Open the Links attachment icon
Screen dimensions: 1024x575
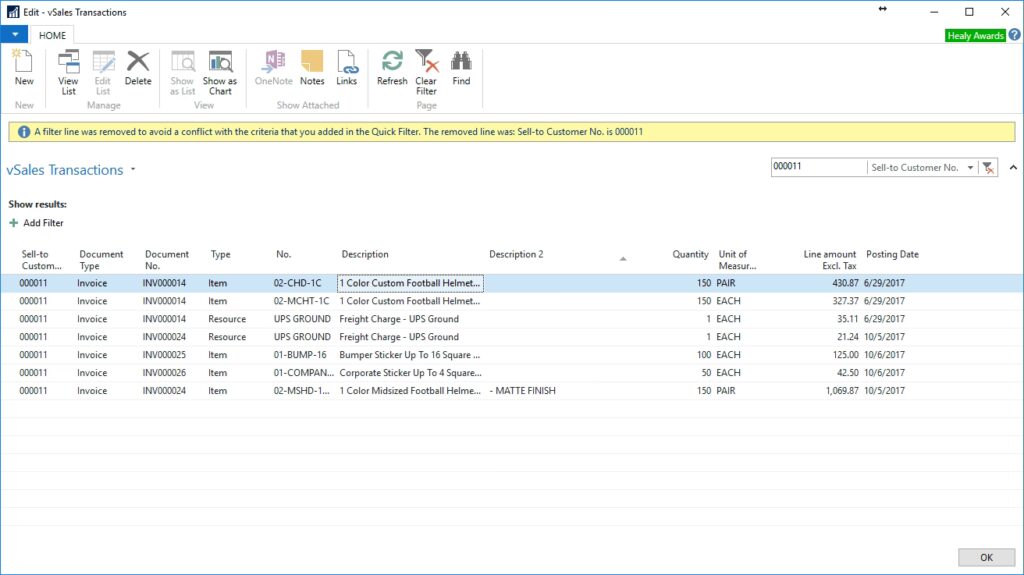point(346,68)
